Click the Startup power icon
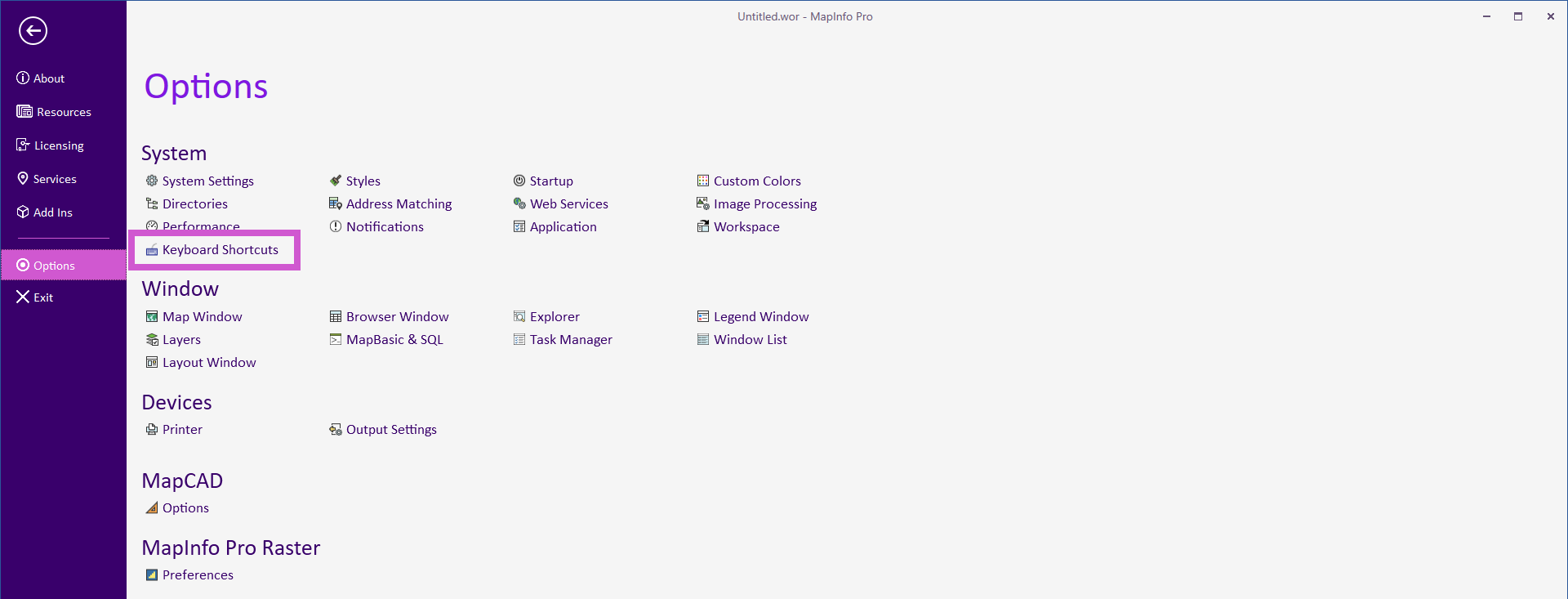 point(519,181)
